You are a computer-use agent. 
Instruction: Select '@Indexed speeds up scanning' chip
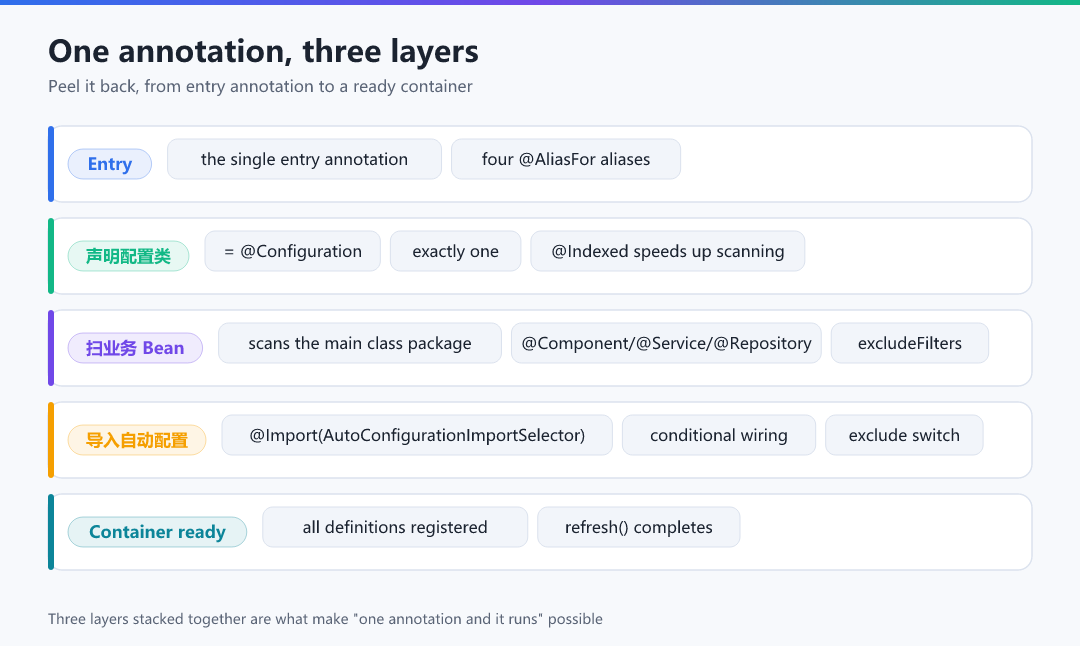tap(667, 251)
